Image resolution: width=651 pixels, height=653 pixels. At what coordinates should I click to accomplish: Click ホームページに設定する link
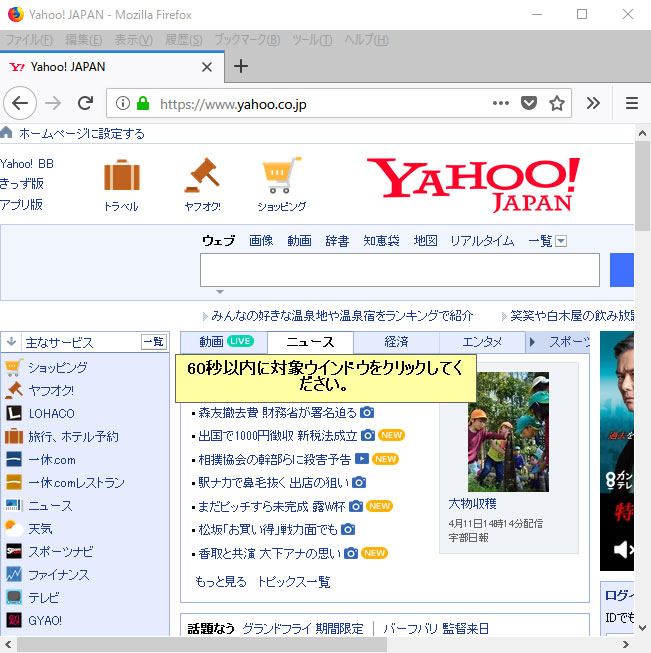[82, 133]
